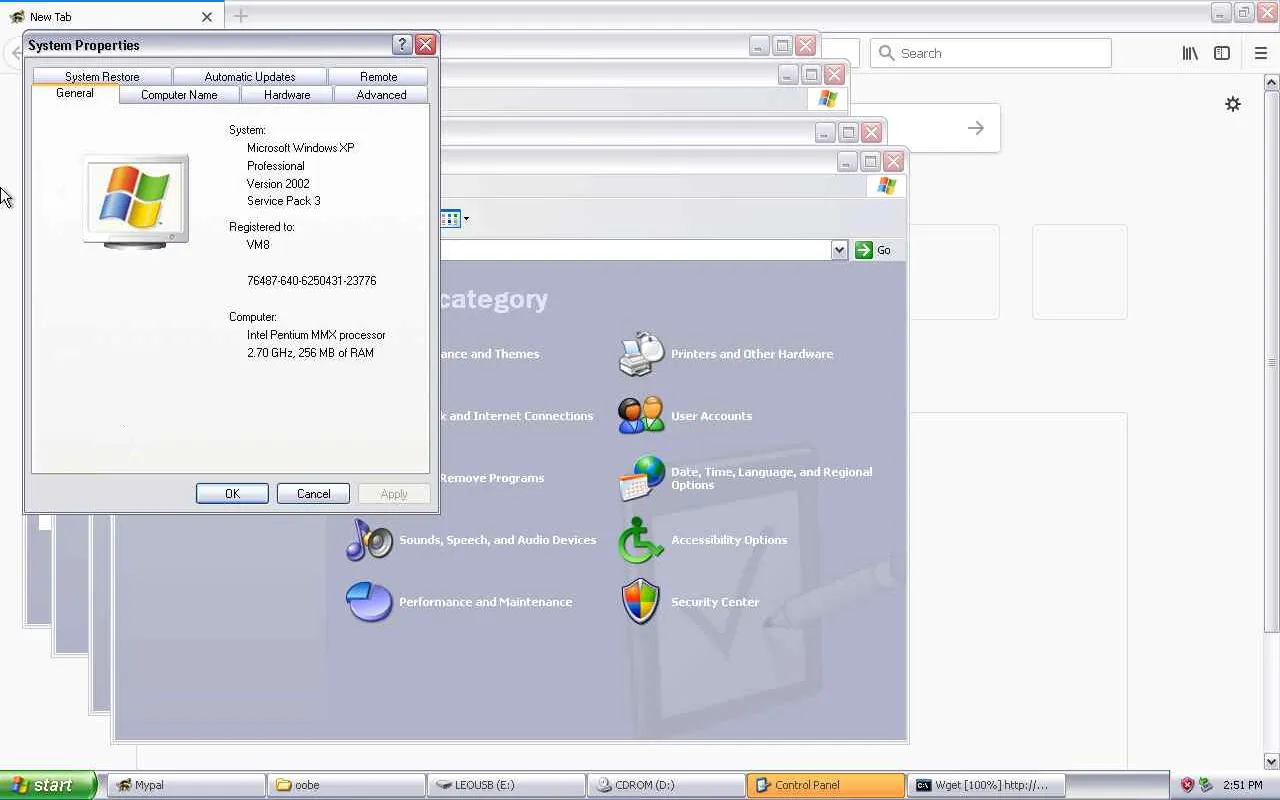Click the Control Panel taskbar button

click(826, 785)
